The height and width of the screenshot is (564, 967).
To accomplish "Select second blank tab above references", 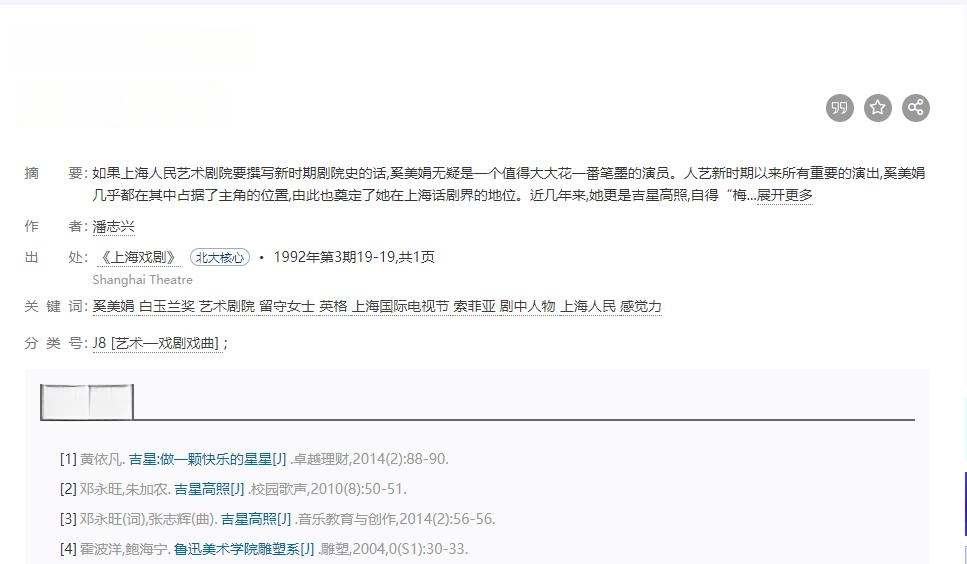I will point(111,402).
